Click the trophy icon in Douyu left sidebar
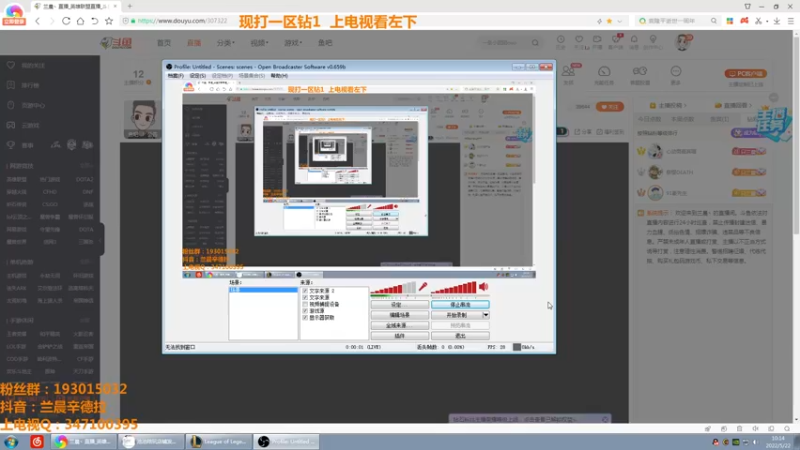Viewport: 800px width, 450px height. pos(11,145)
